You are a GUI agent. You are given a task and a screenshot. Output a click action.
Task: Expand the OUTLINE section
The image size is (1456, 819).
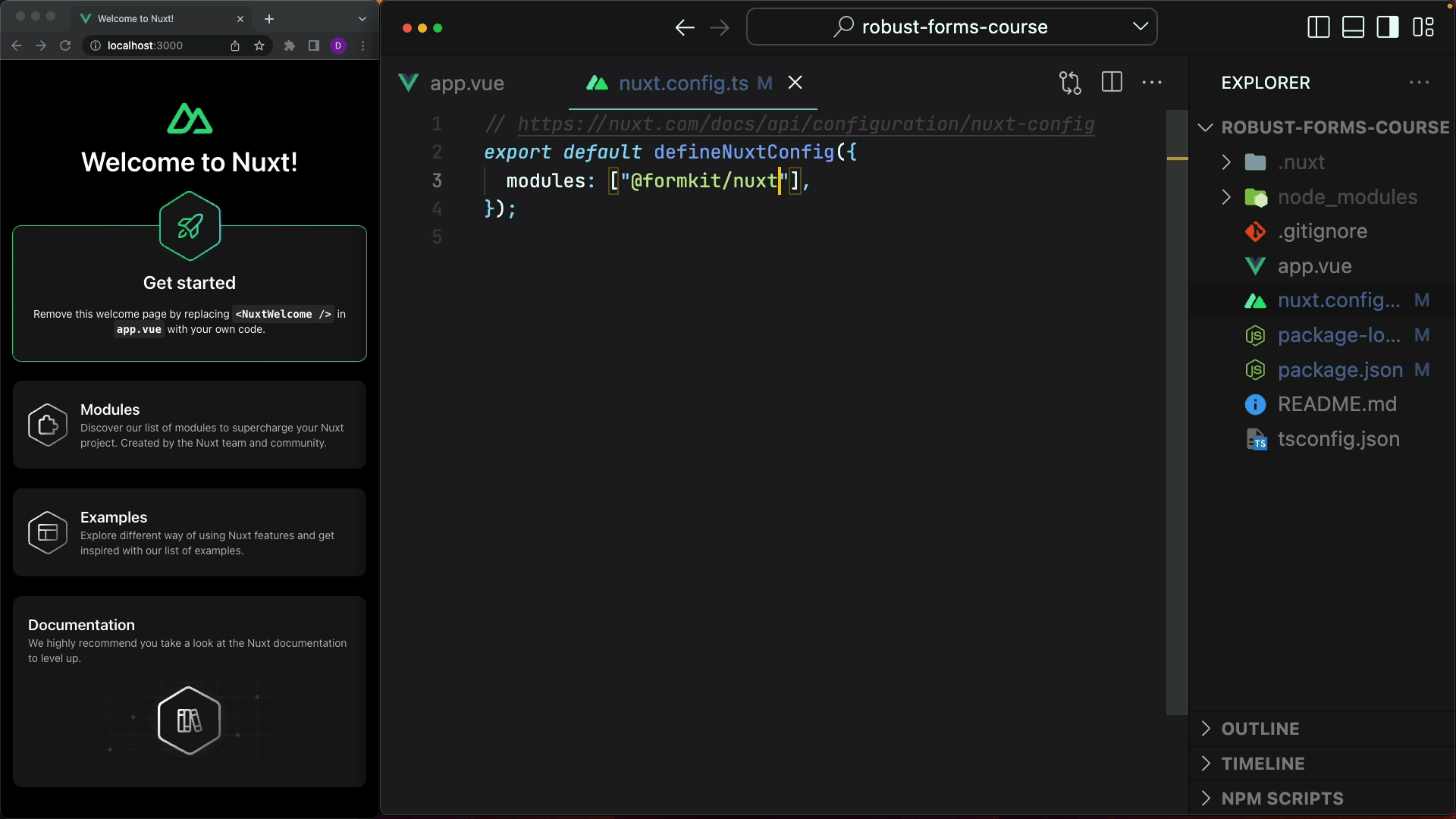coord(1323,729)
